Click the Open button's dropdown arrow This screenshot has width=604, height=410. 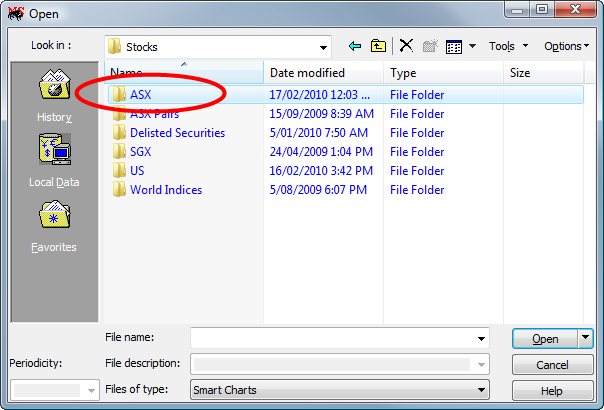coord(585,339)
